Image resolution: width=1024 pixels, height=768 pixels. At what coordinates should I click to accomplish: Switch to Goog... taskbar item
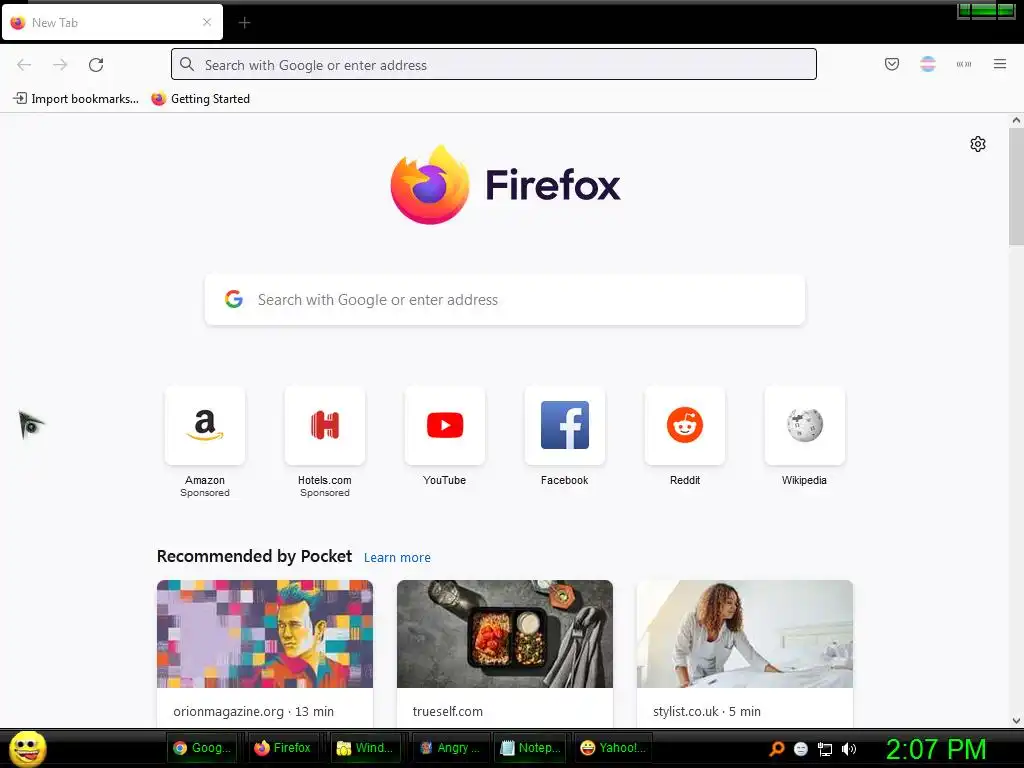click(202, 748)
